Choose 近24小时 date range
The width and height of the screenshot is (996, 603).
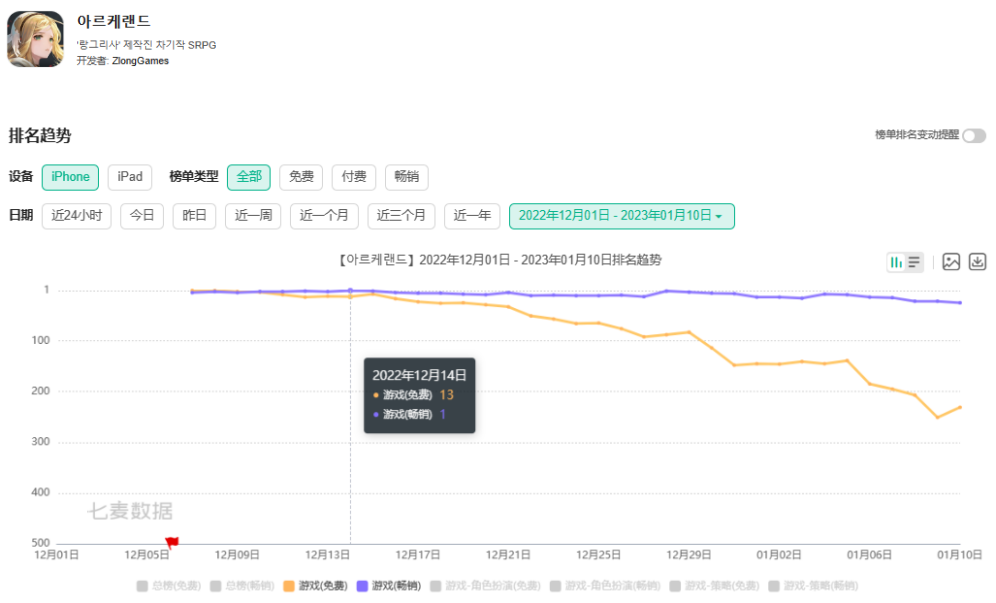click(77, 216)
